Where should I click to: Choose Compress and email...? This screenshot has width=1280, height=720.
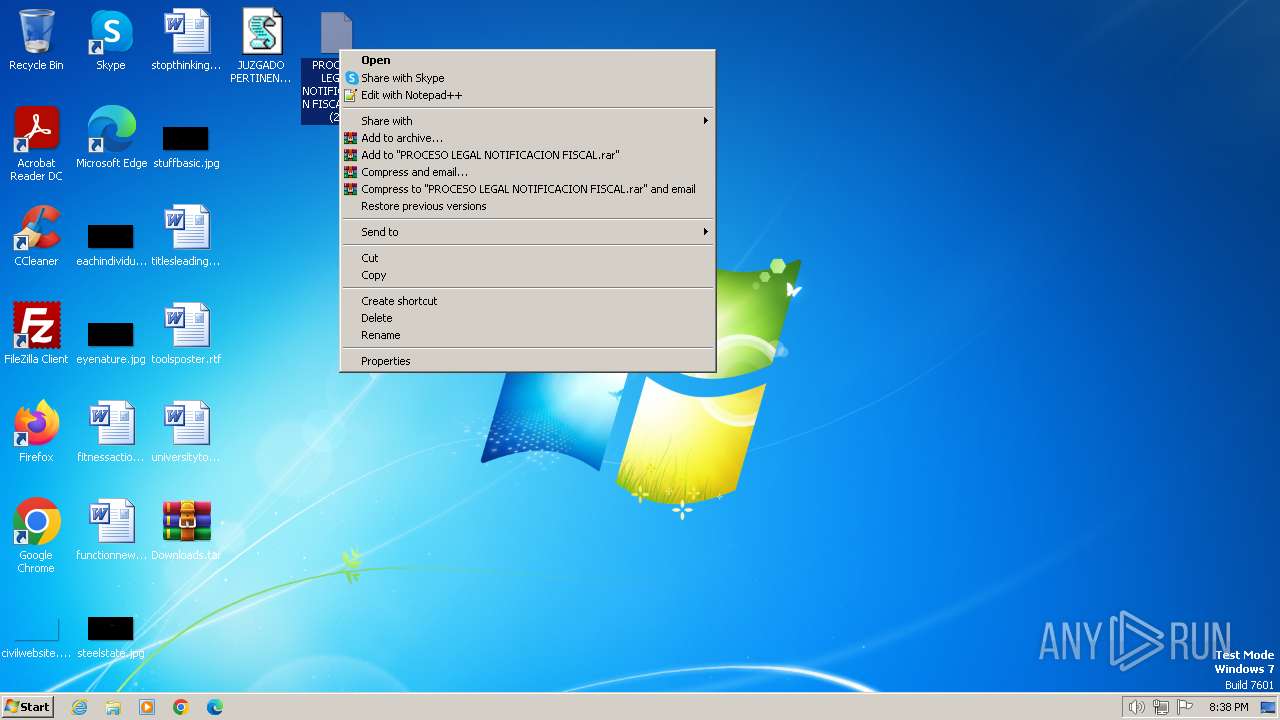click(x=528, y=172)
